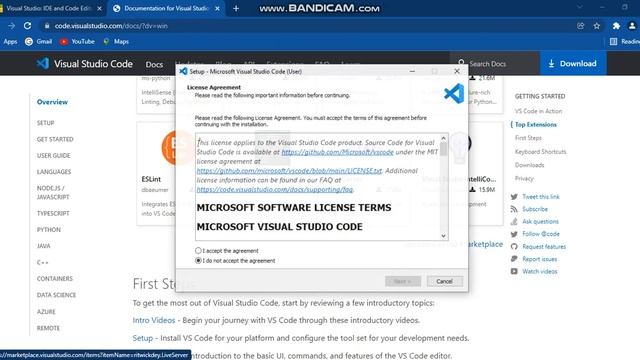Viewport: 640px width, 360px height.
Task: Go to 'Privacy' section link
Action: click(524, 178)
